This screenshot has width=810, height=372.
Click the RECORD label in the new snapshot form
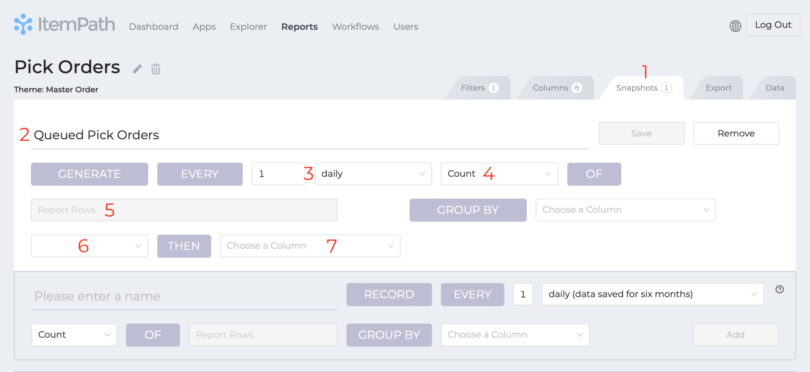coord(389,294)
